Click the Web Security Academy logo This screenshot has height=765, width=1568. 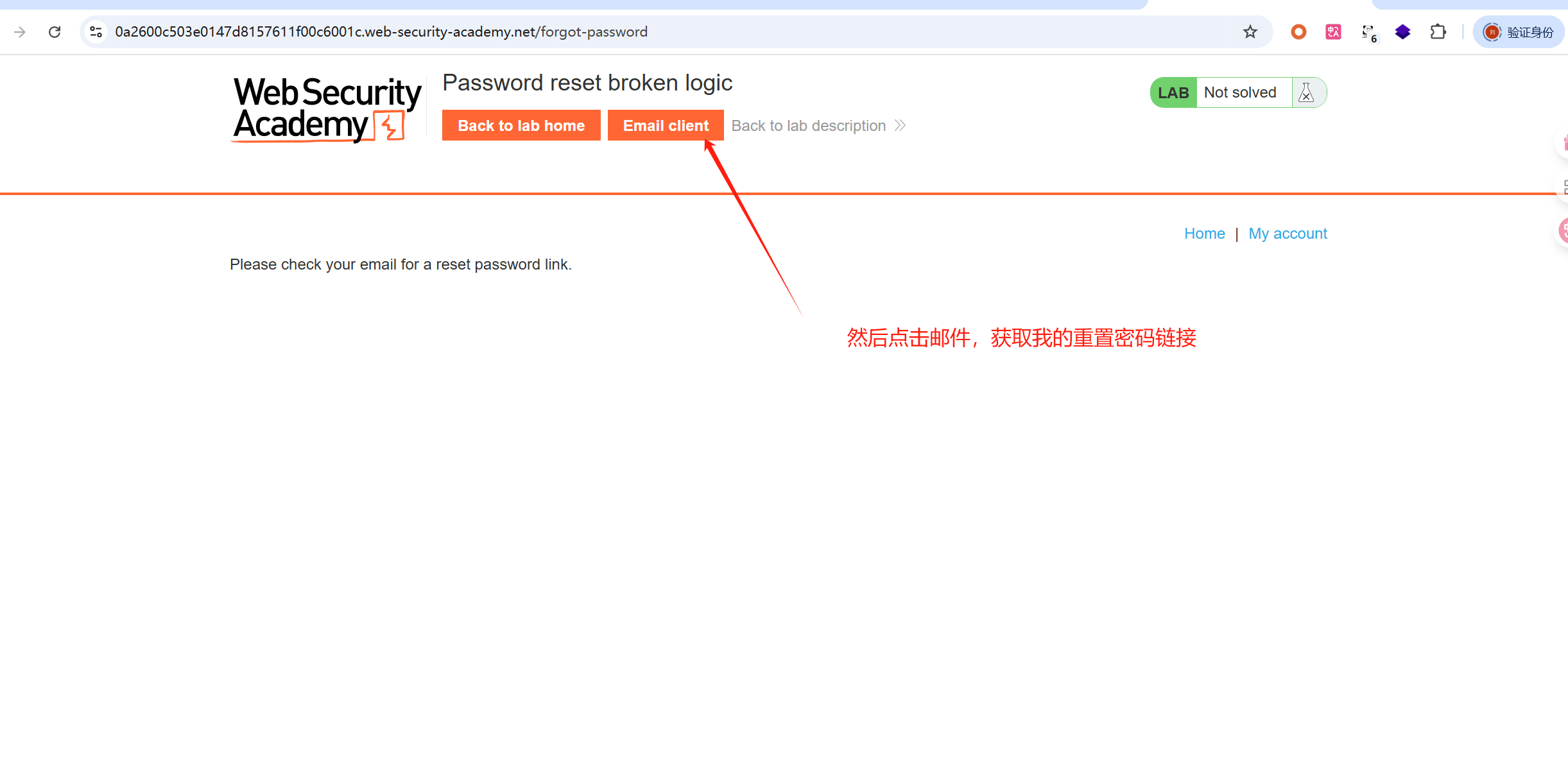[326, 108]
